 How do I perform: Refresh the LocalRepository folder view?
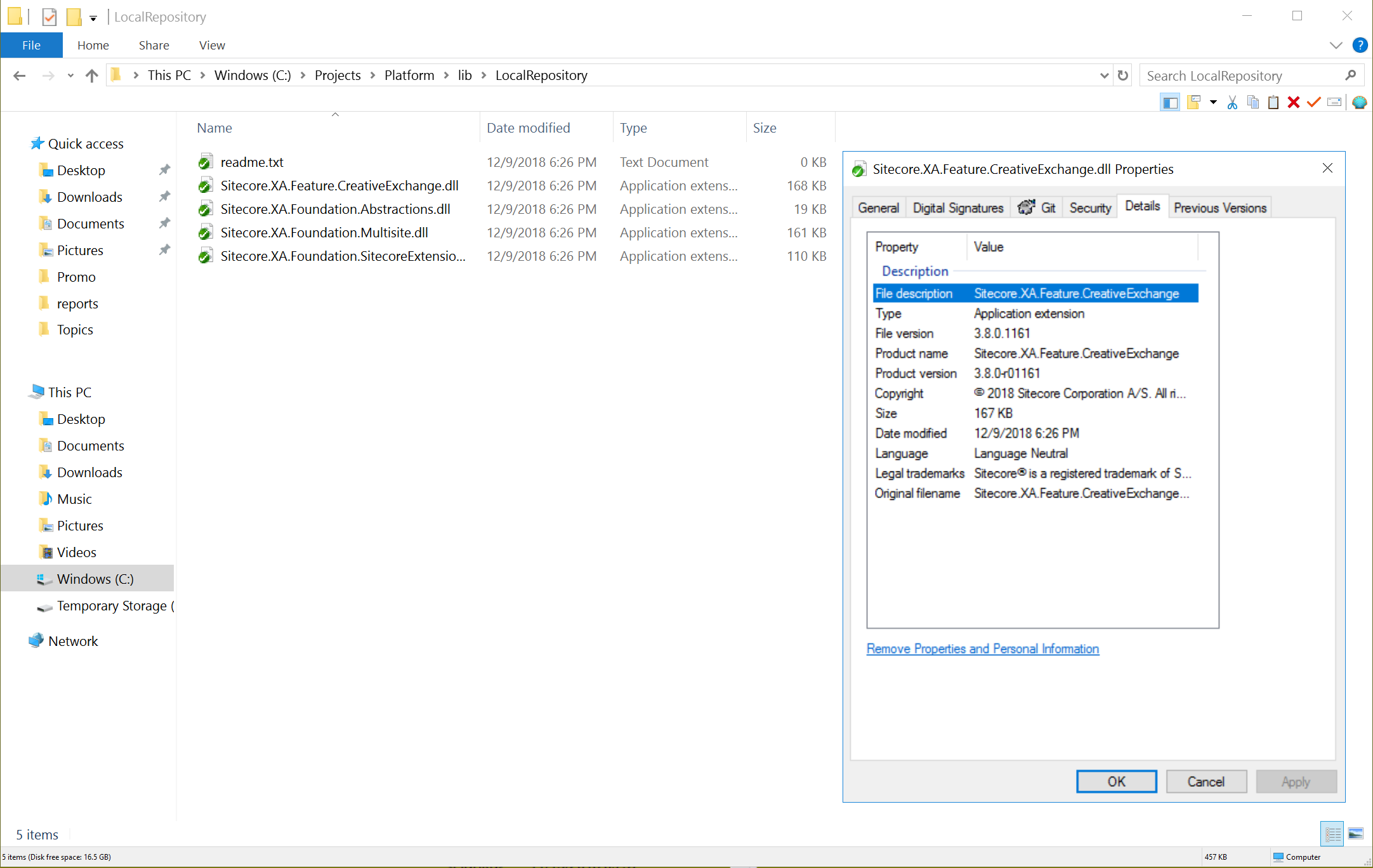[1123, 76]
